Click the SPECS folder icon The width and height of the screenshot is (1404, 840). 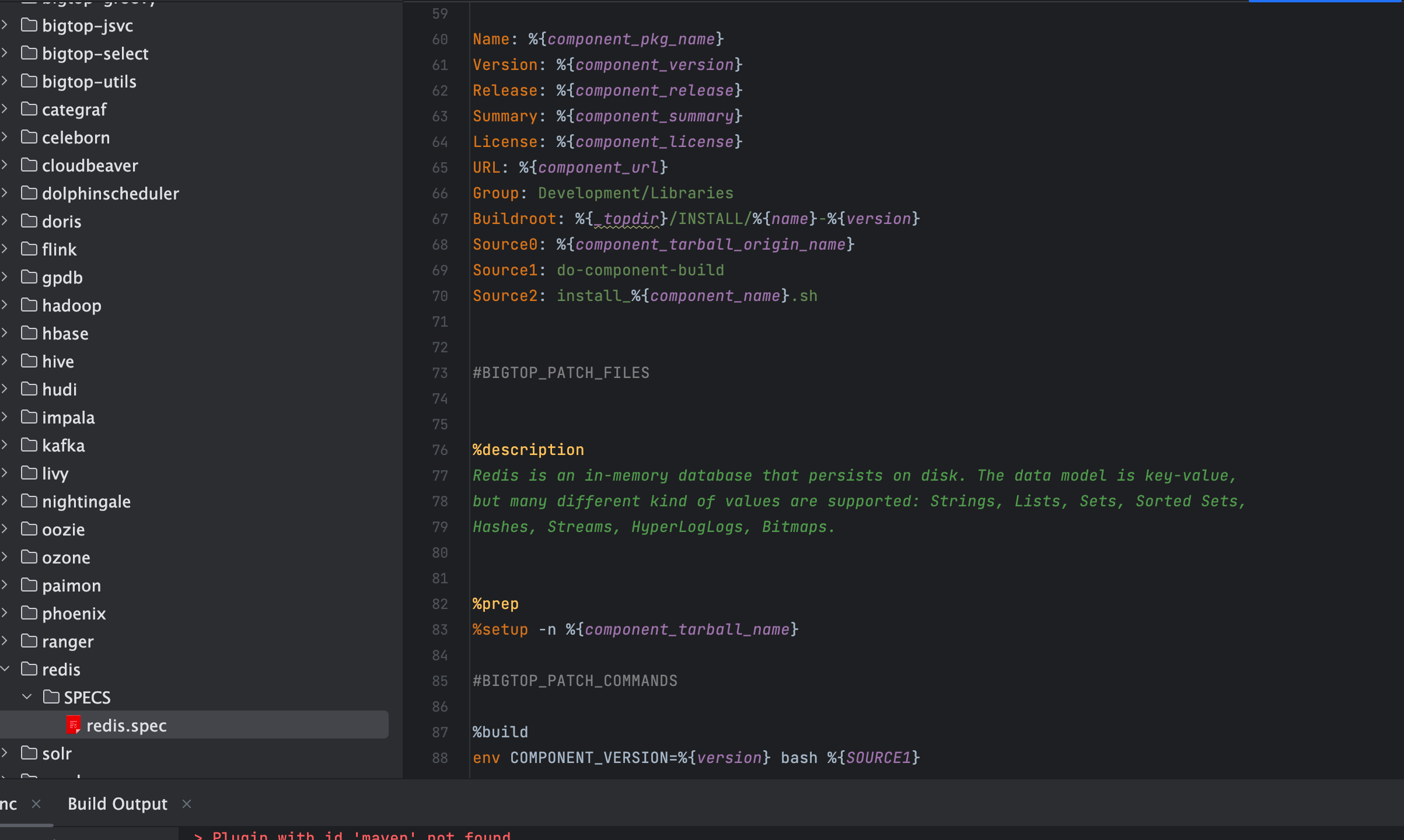click(x=51, y=697)
